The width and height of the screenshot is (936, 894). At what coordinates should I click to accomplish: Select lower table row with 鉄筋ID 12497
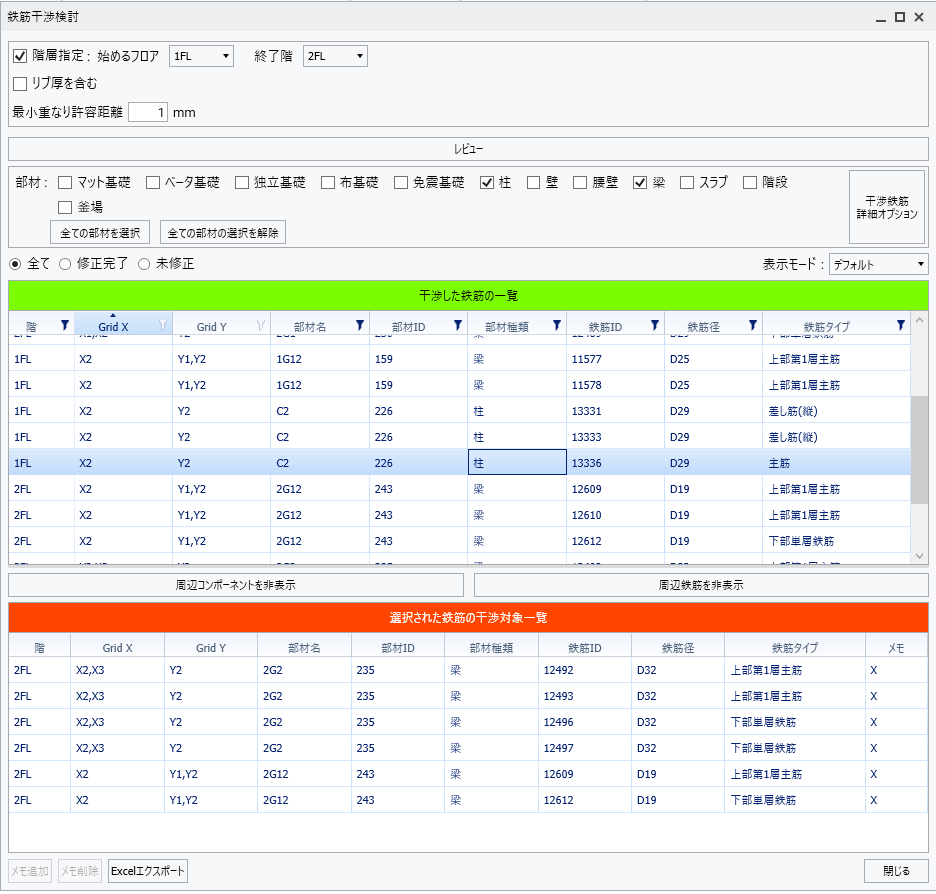click(x=468, y=748)
